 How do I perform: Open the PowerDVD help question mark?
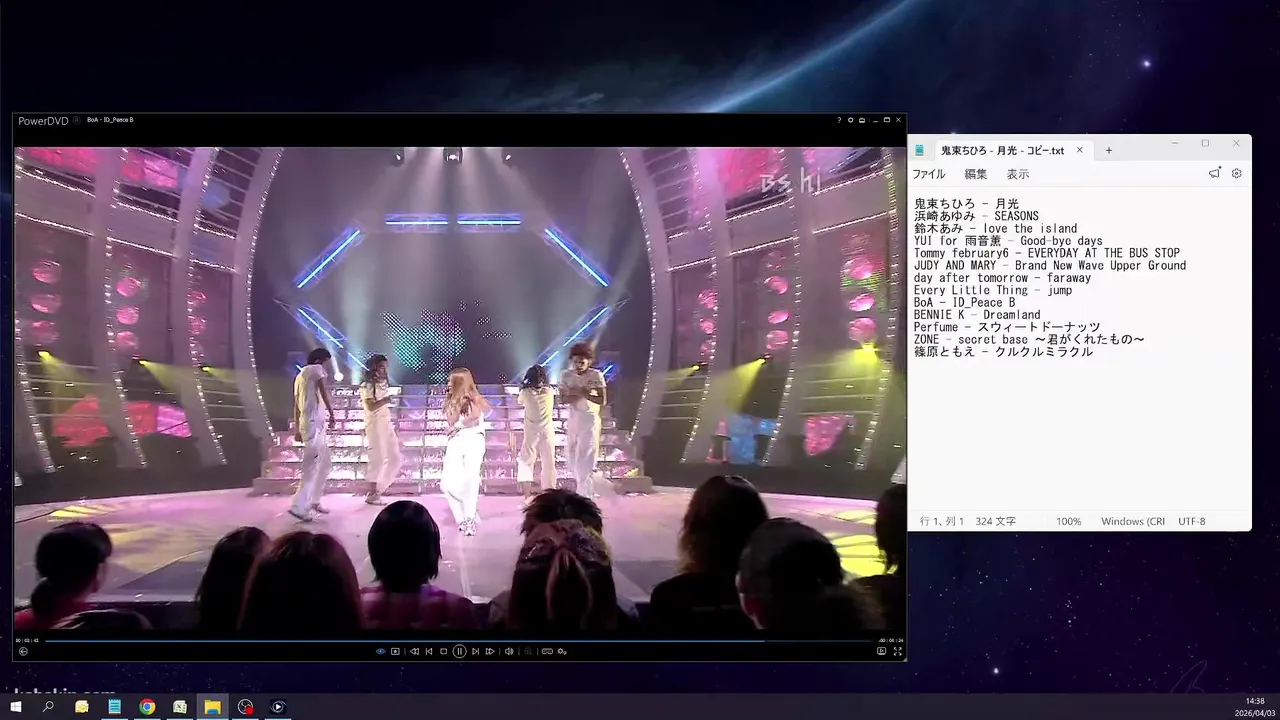pyautogui.click(x=839, y=120)
